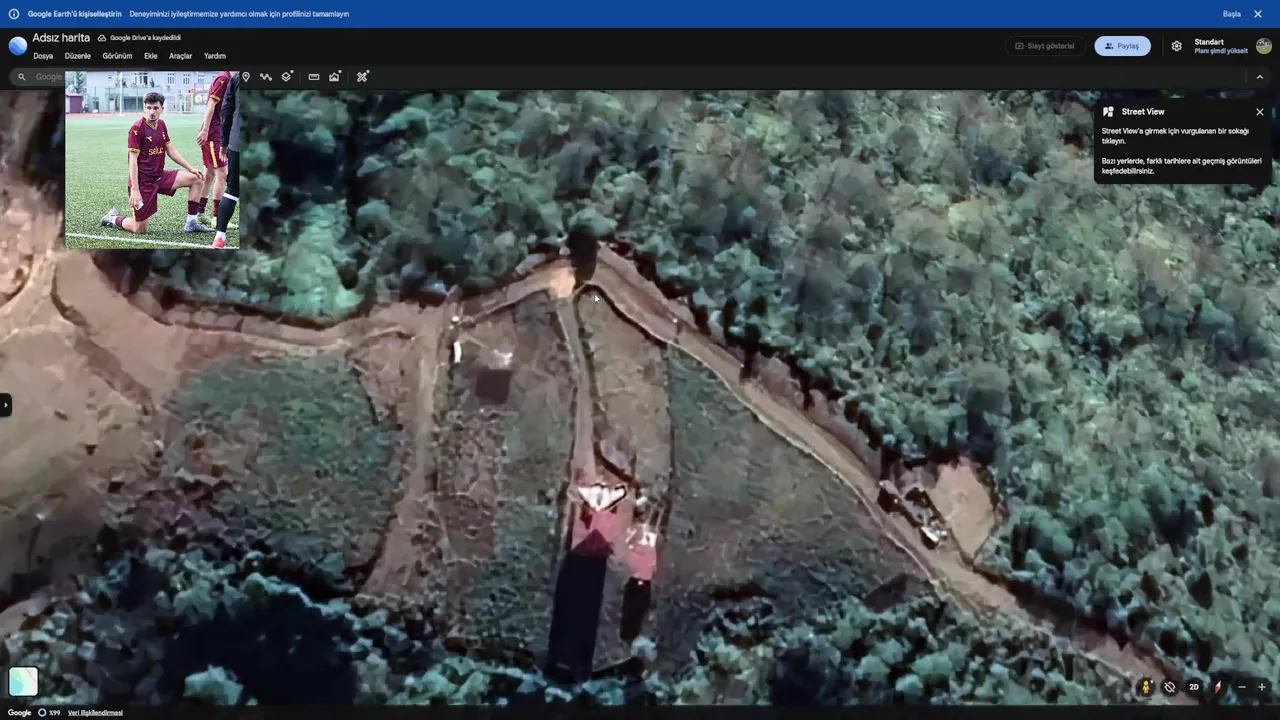Click the info icon in blue banner
Image resolution: width=1280 pixels, height=720 pixels.
click(14, 14)
